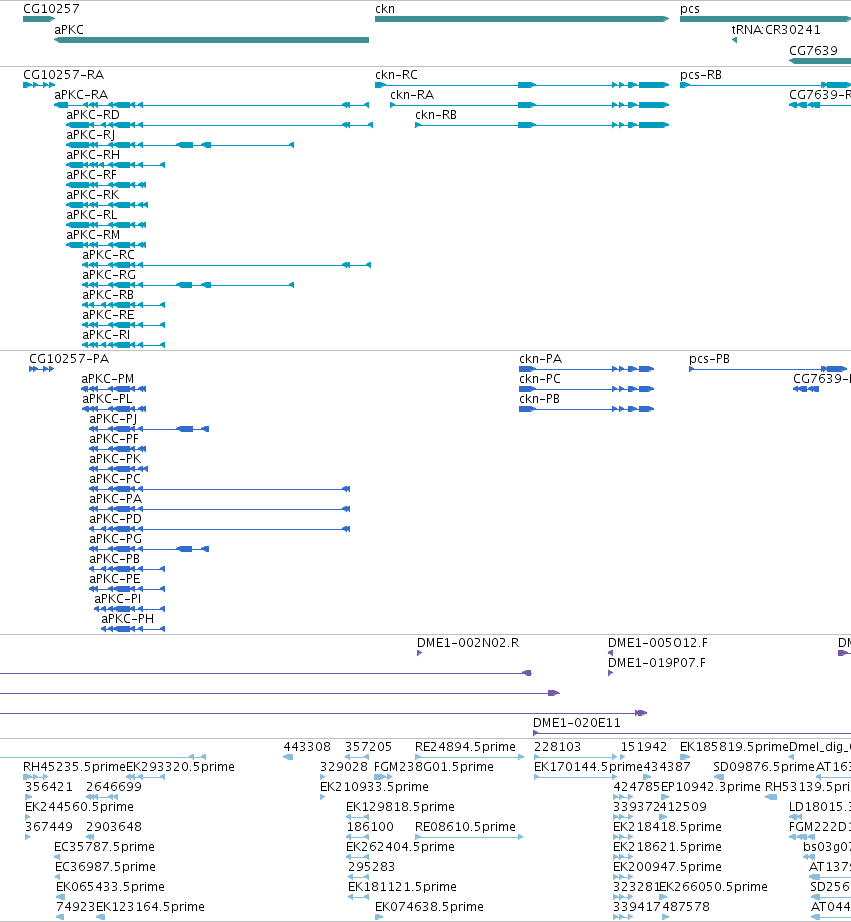Select the aPKC-PJ protein
Viewport: 851px width, 922px height.
click(113, 419)
